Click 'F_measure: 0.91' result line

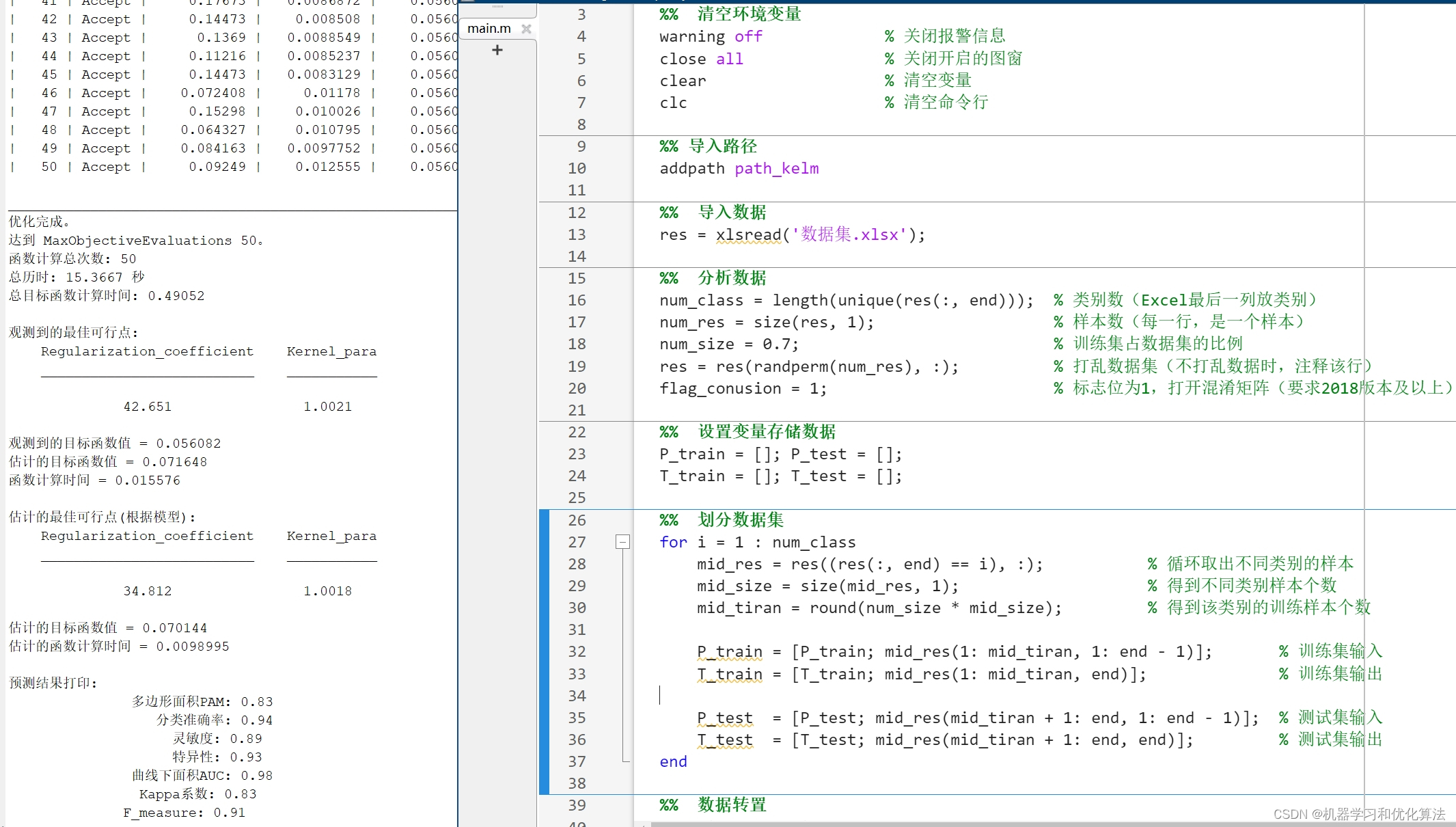[x=184, y=813]
